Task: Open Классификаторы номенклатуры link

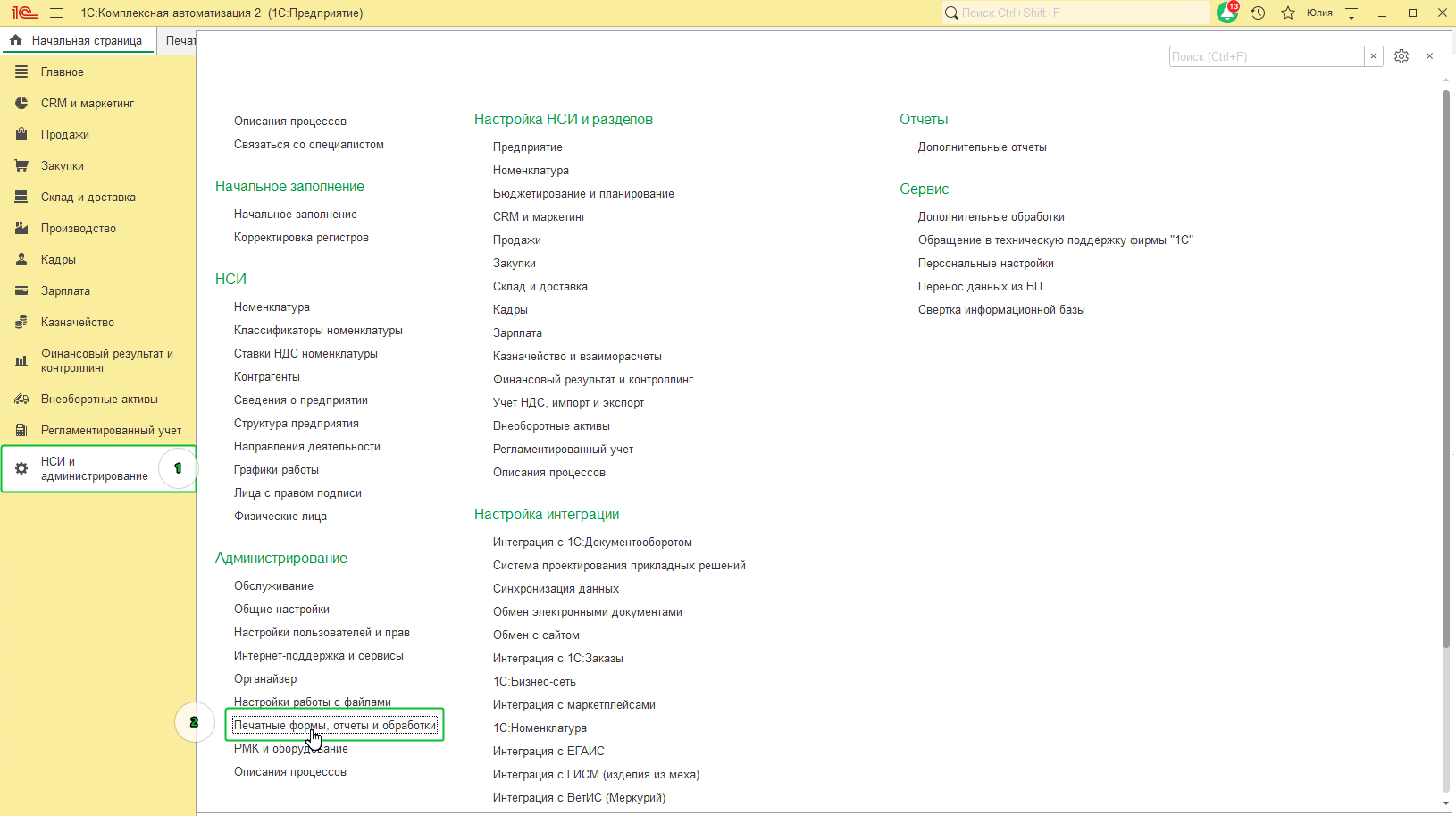Action: tap(318, 330)
